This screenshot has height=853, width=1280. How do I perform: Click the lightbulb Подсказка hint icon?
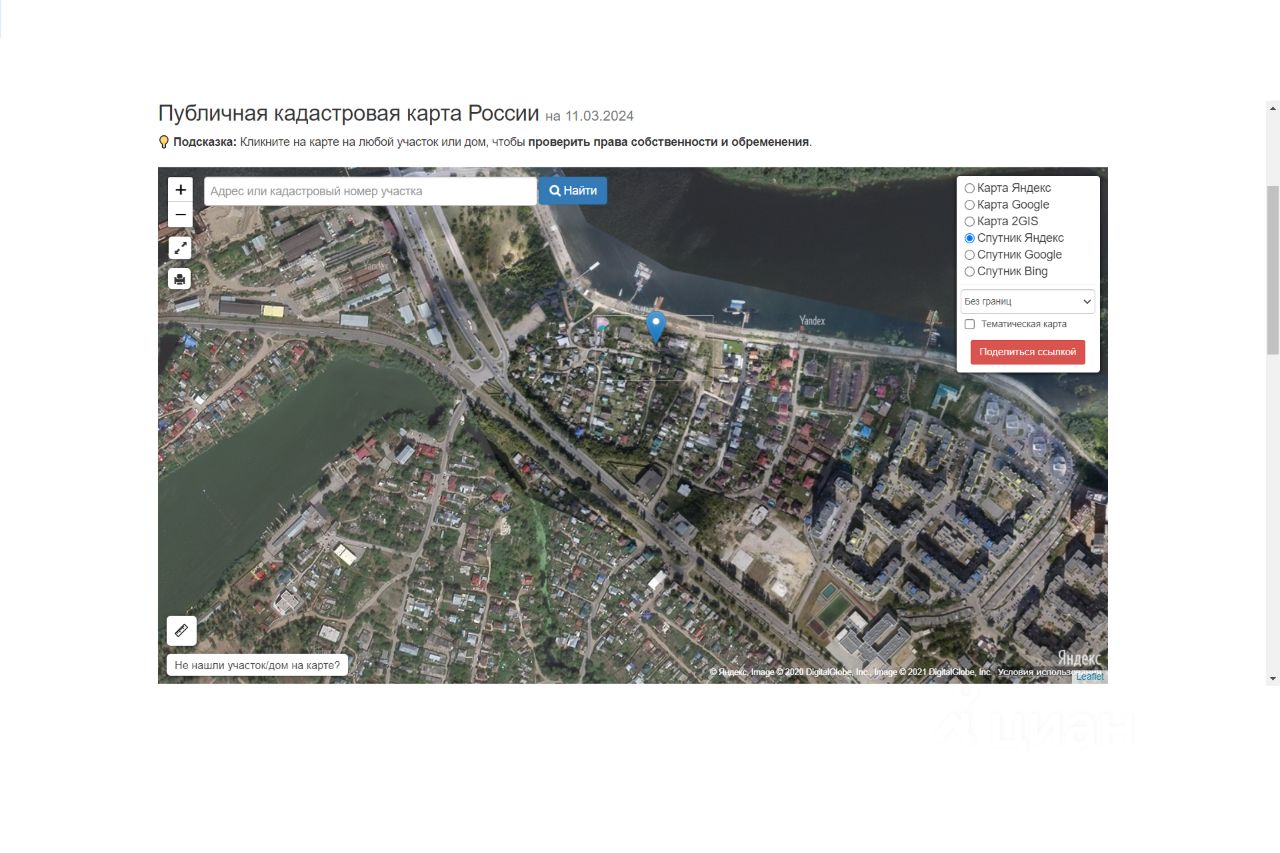[164, 142]
